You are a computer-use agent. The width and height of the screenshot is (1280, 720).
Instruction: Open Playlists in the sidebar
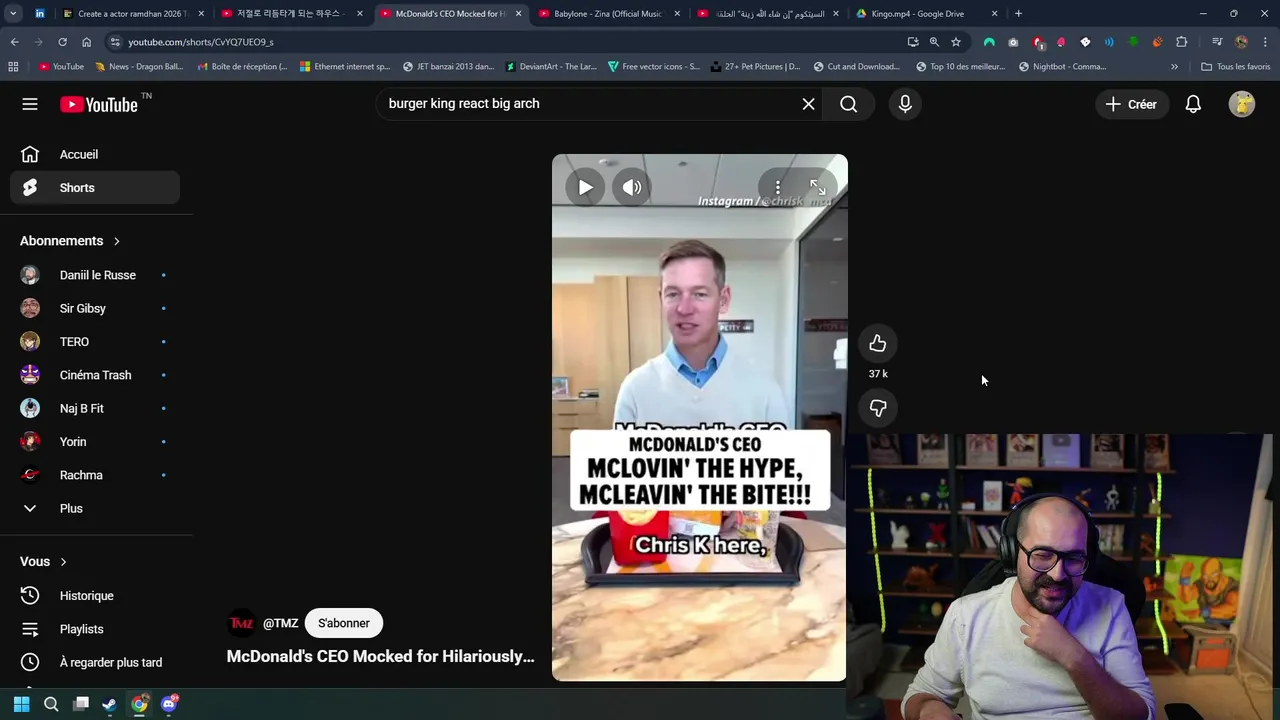95,629
